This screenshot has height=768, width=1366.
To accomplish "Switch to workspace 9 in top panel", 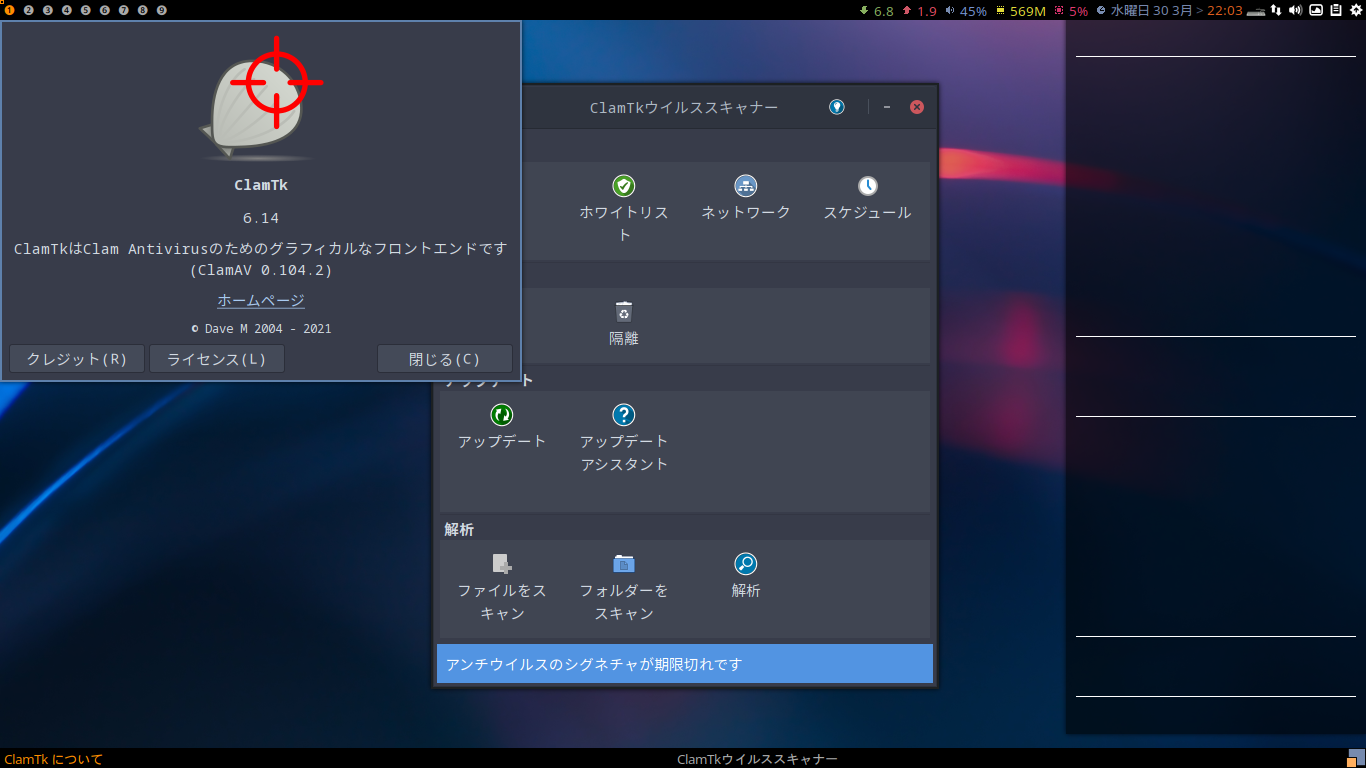I will click(162, 10).
